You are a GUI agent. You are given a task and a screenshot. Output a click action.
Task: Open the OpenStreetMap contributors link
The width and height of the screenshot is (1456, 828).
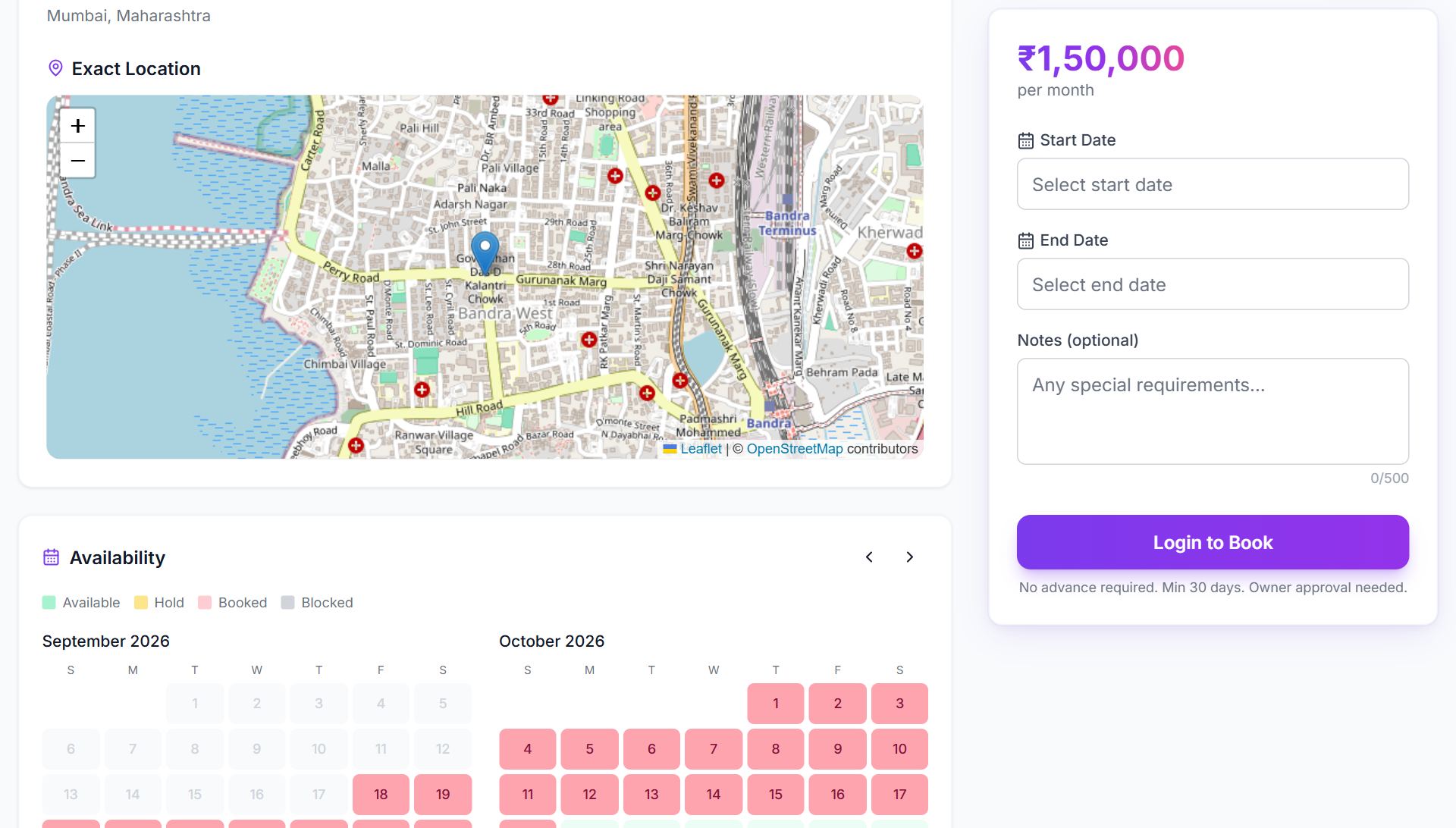795,449
